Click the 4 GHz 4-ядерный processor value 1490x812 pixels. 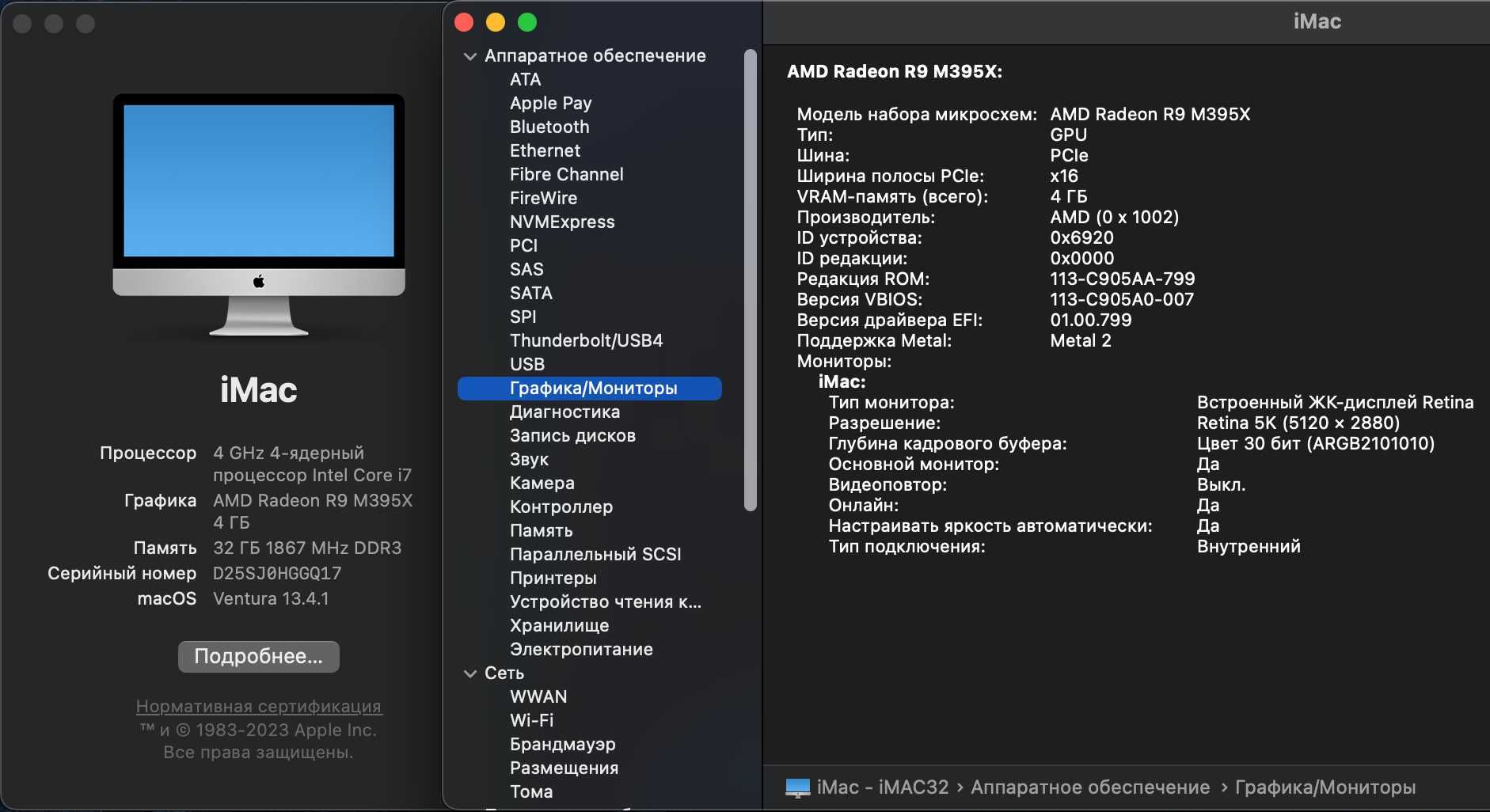(312, 464)
